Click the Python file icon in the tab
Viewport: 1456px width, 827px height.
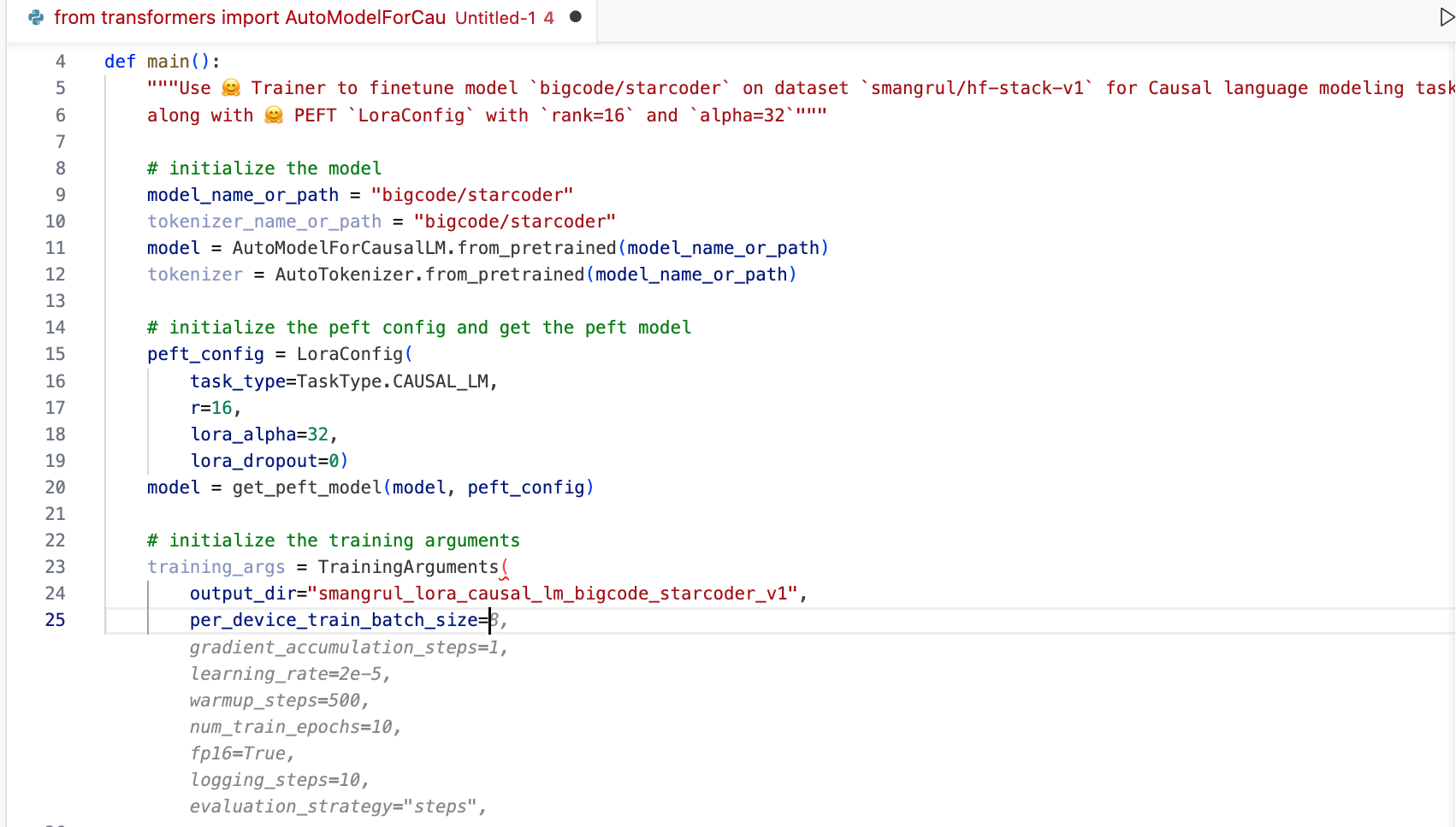pos(36,17)
